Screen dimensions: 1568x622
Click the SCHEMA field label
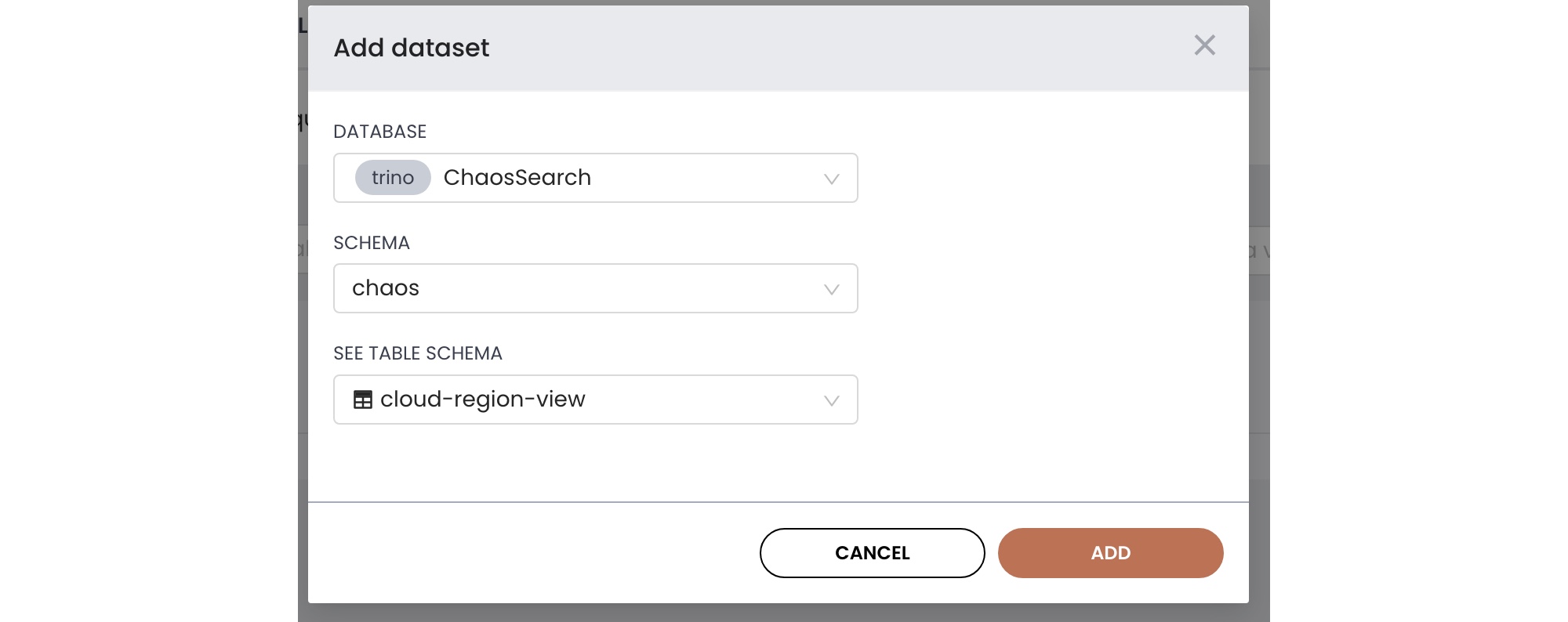coord(371,243)
